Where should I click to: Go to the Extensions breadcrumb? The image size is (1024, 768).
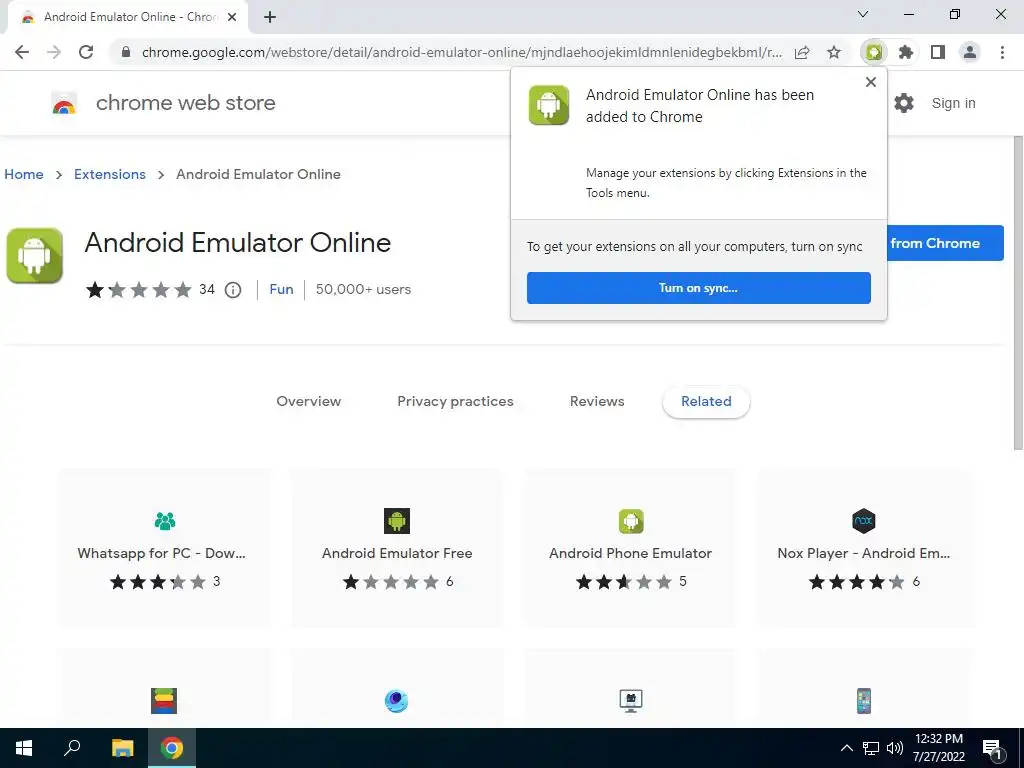(110, 174)
